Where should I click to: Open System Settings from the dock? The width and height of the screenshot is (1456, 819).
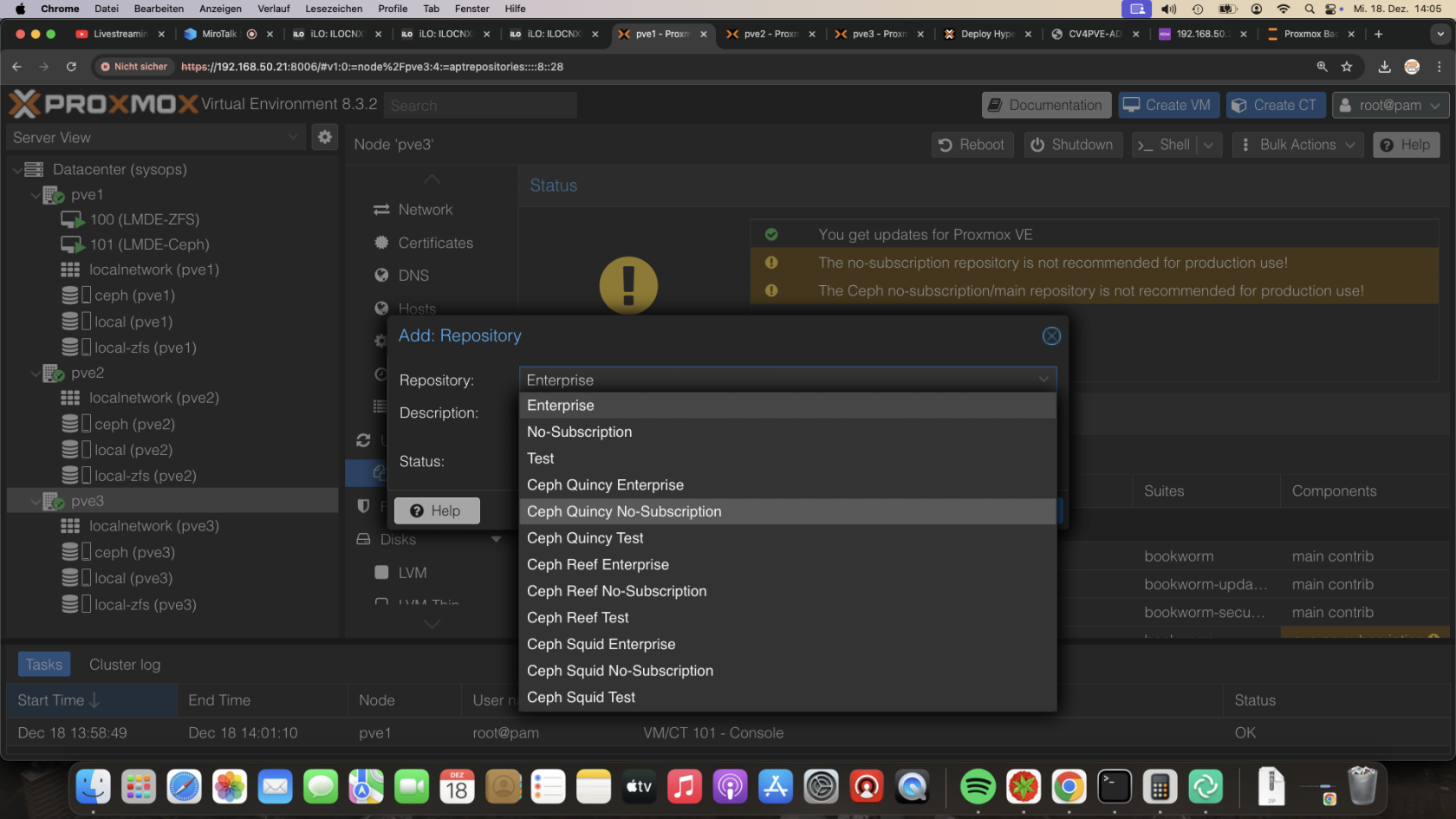point(821,787)
